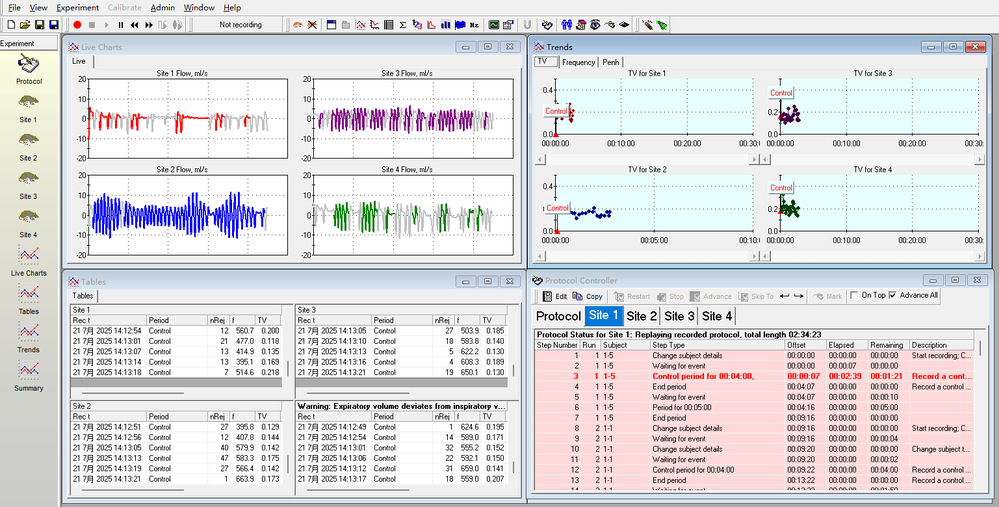Screen dimensions: 999x507
Task: Click the Copy button in Protocol Controller
Action: pyautogui.click(x=589, y=296)
